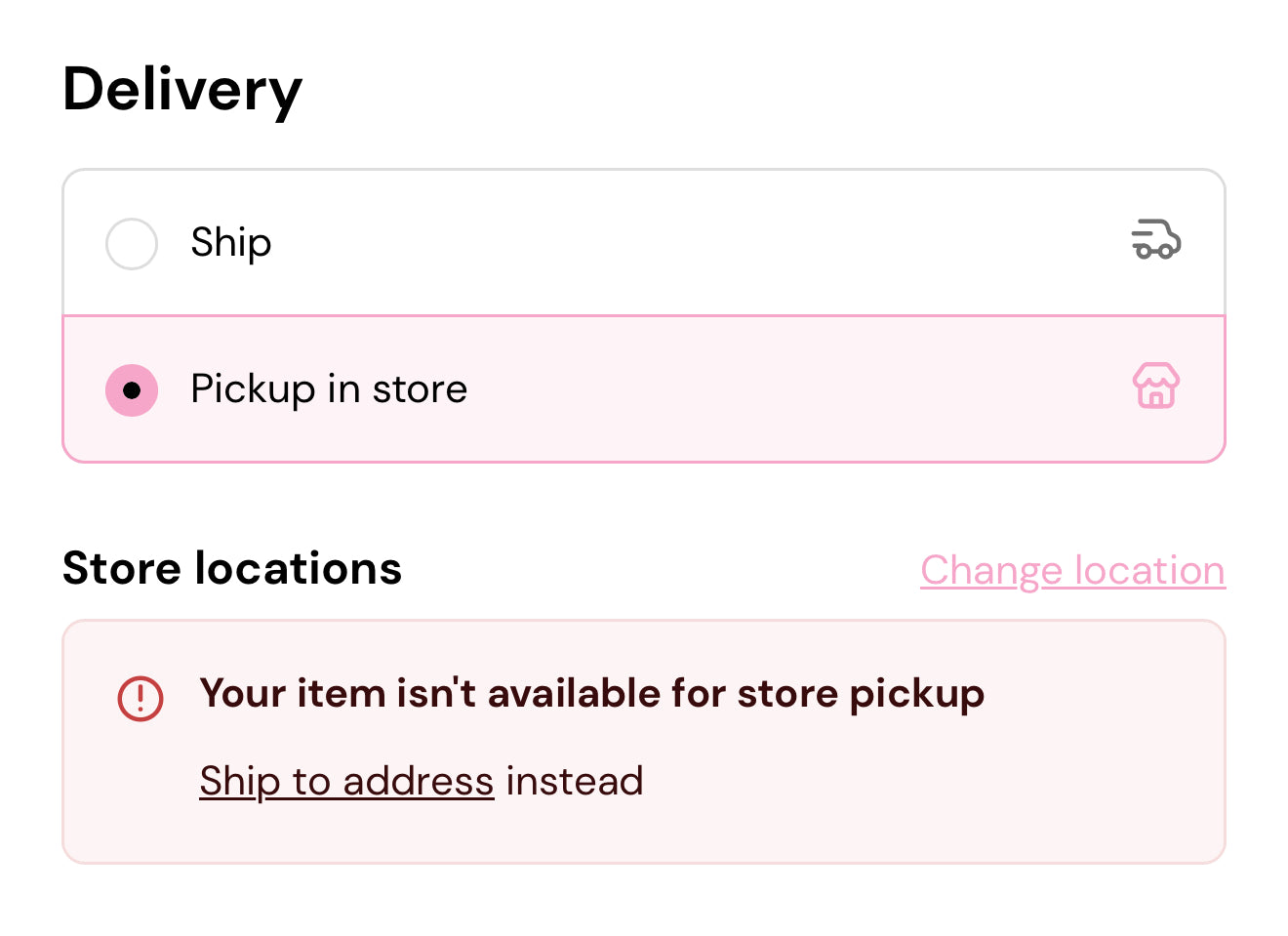Viewport: 1288px width, 936px height.
Task: Click the red exclamation warning icon
Action: click(x=141, y=699)
